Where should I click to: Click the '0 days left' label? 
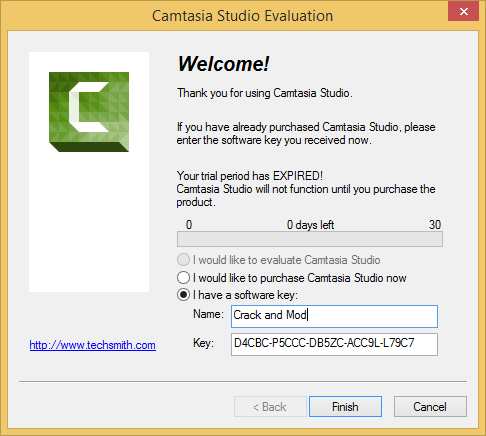(x=310, y=225)
